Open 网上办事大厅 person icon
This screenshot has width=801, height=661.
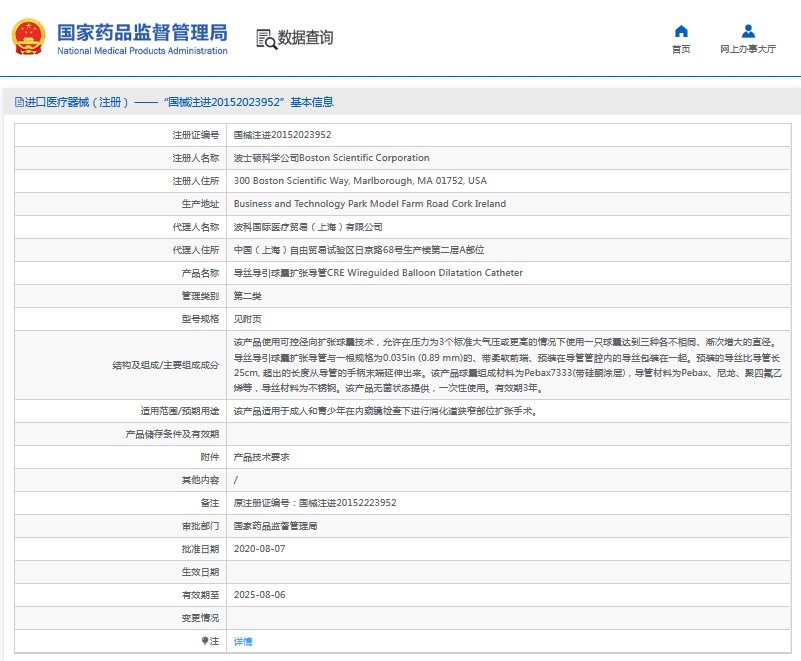point(748,31)
